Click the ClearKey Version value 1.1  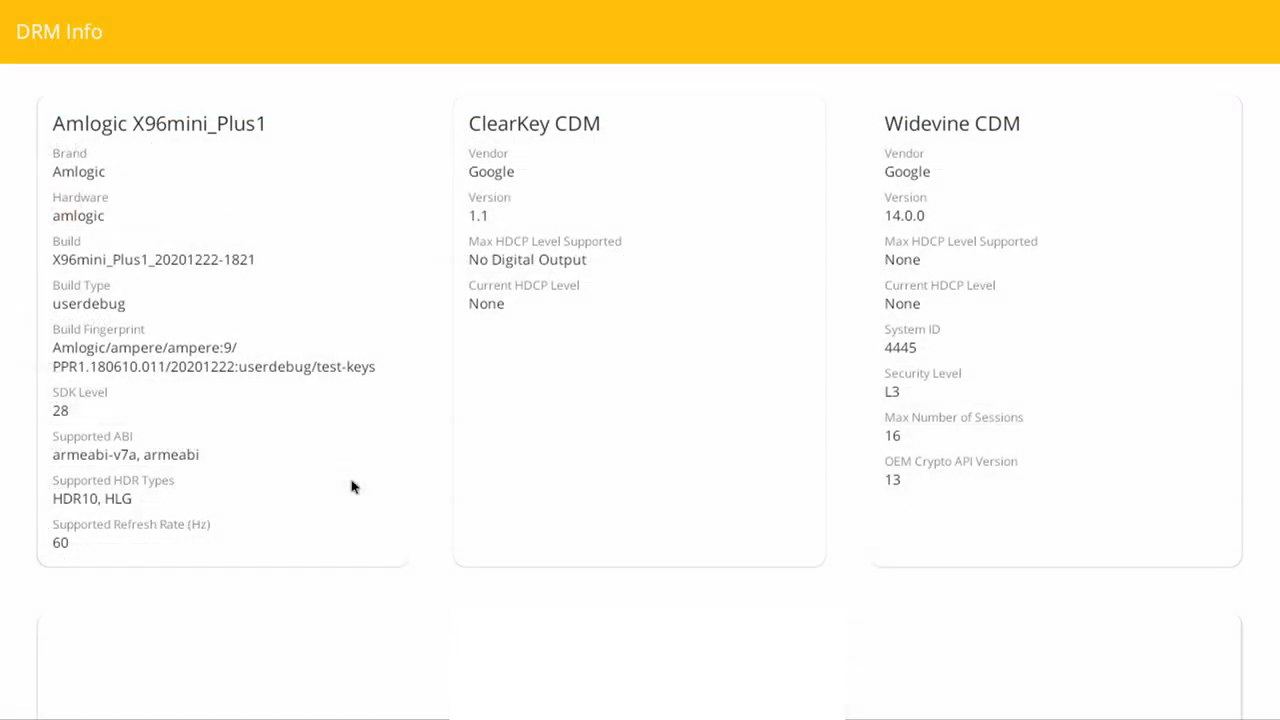click(x=478, y=216)
